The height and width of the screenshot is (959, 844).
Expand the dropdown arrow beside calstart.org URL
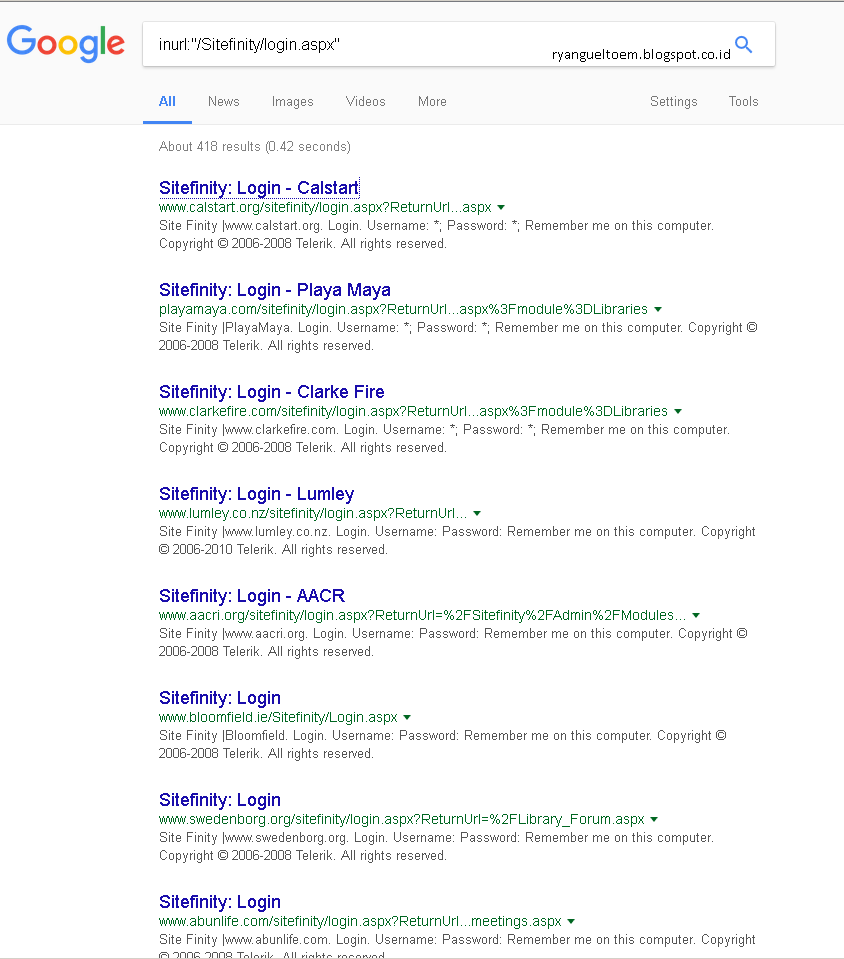[x=502, y=207]
